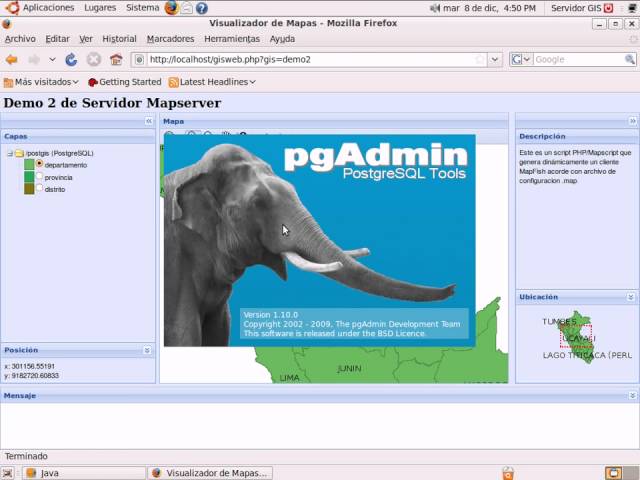Viewport: 640px width, 480px height.
Task: Go to the Firefox home page
Action: (116, 60)
